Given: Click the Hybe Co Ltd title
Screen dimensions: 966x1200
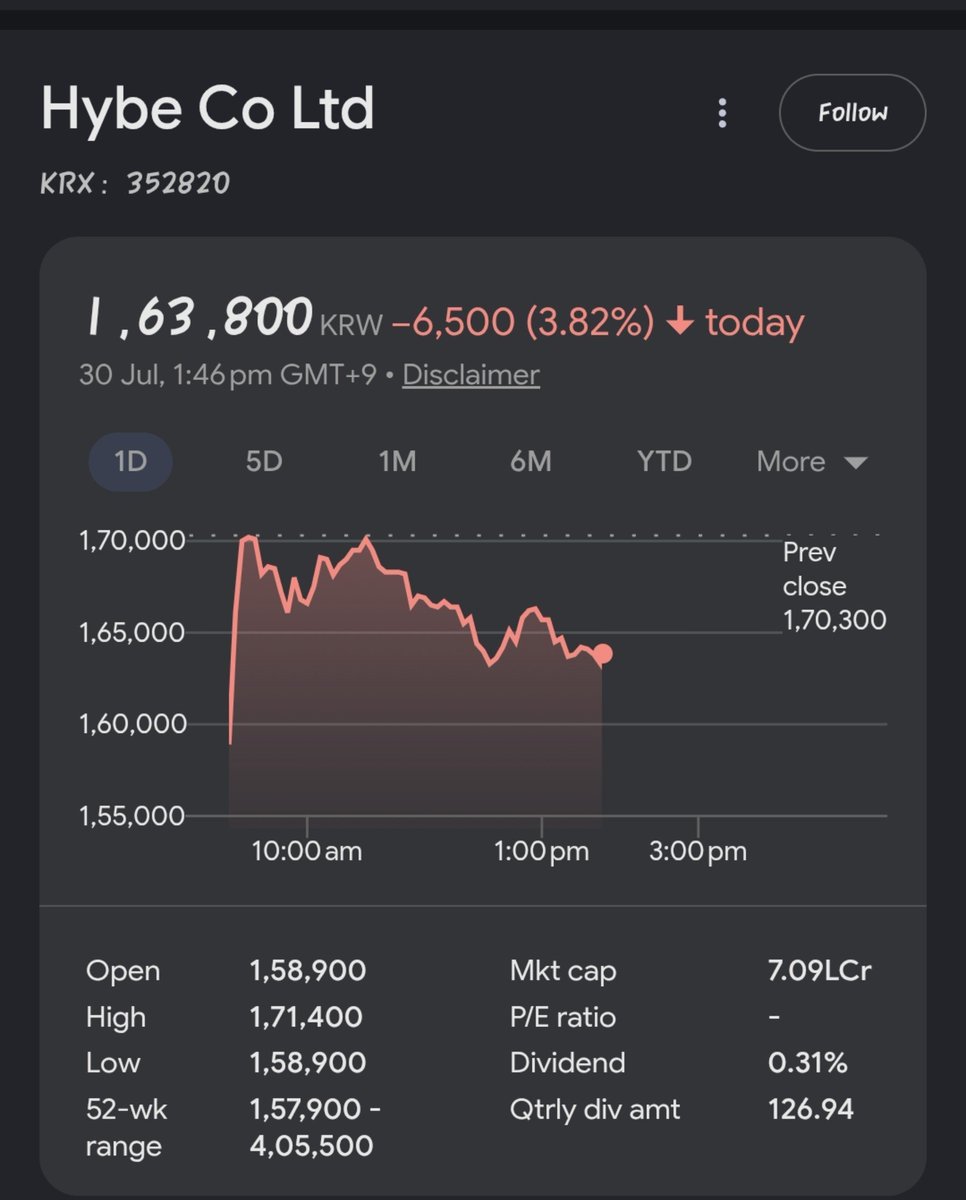Looking at the screenshot, I should 208,109.
